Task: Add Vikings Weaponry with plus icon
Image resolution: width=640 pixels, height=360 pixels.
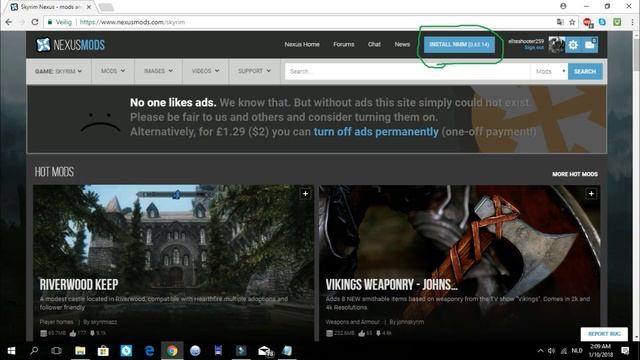Action: click(x=591, y=193)
